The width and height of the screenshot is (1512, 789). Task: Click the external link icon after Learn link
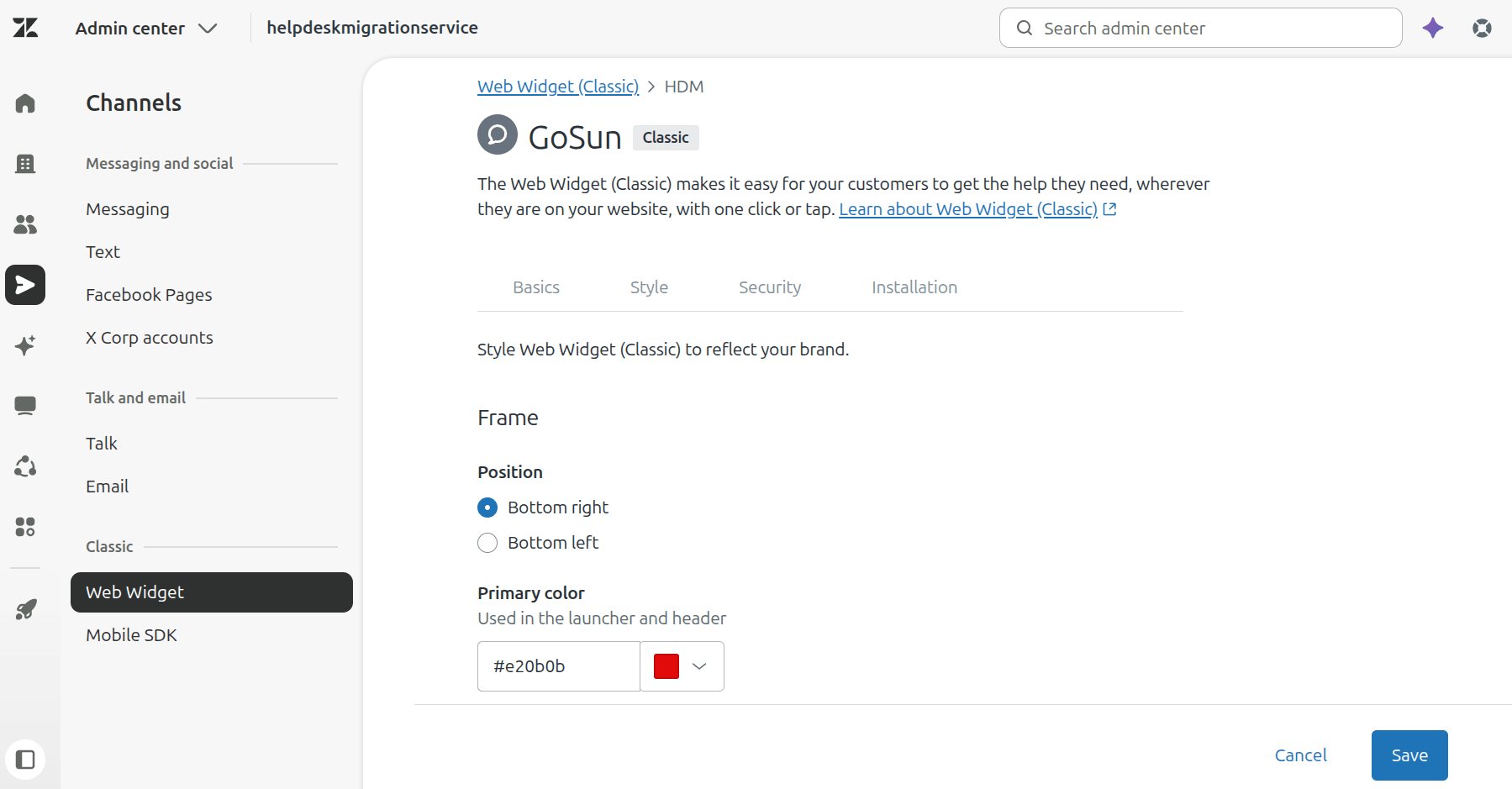(1109, 209)
